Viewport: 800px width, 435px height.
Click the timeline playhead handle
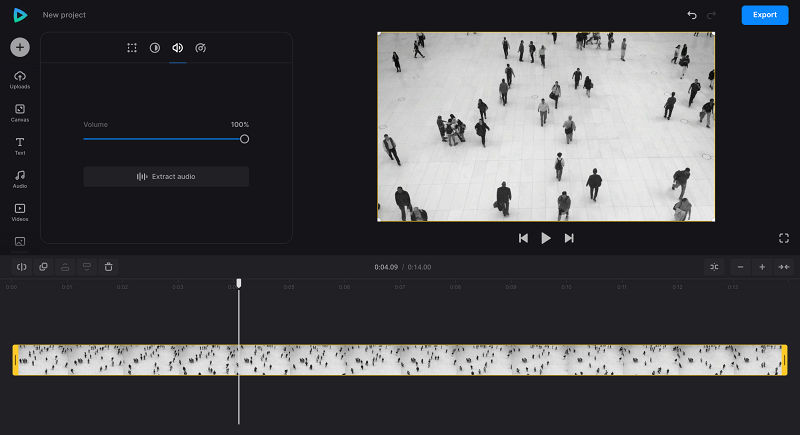point(239,283)
